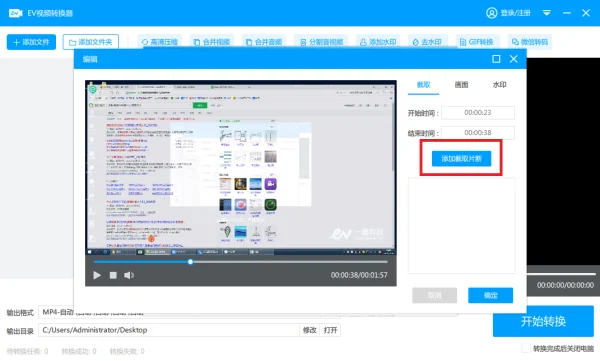Screen dimensions: 600x361
Task: Confirm edits with the 确定 button
Action: pos(490,295)
